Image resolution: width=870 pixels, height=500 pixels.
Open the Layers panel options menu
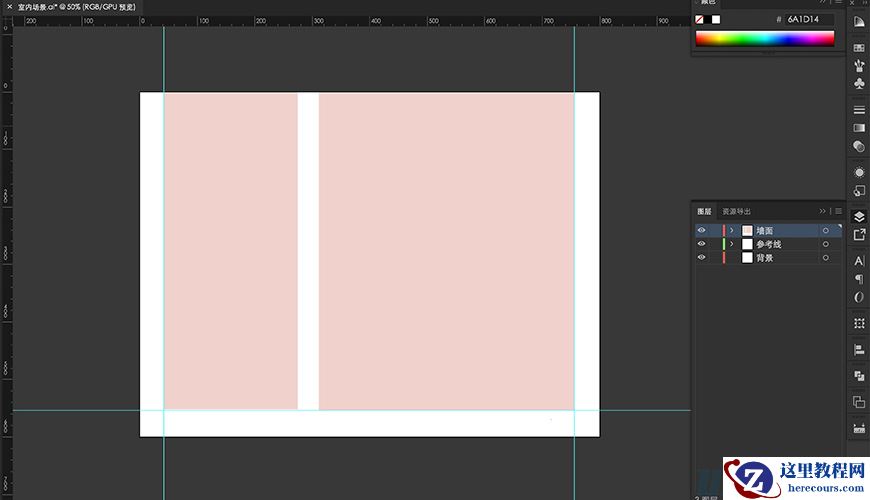point(835,211)
